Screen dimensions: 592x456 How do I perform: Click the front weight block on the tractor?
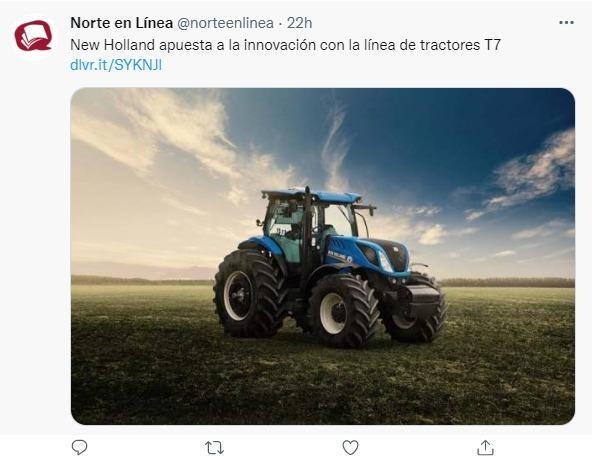point(423,298)
